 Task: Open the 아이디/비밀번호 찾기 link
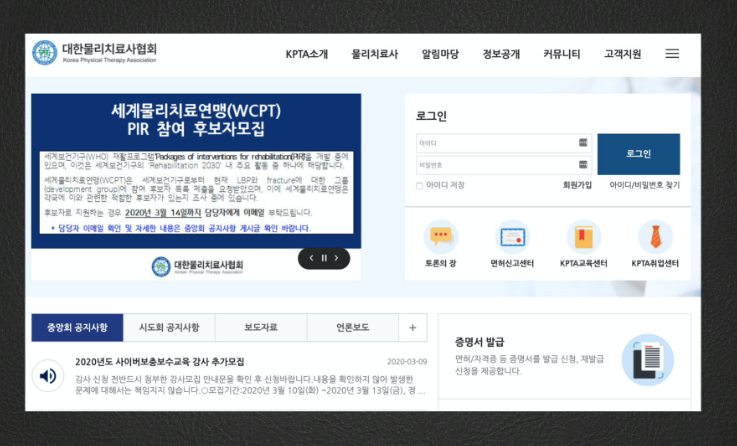coord(644,185)
